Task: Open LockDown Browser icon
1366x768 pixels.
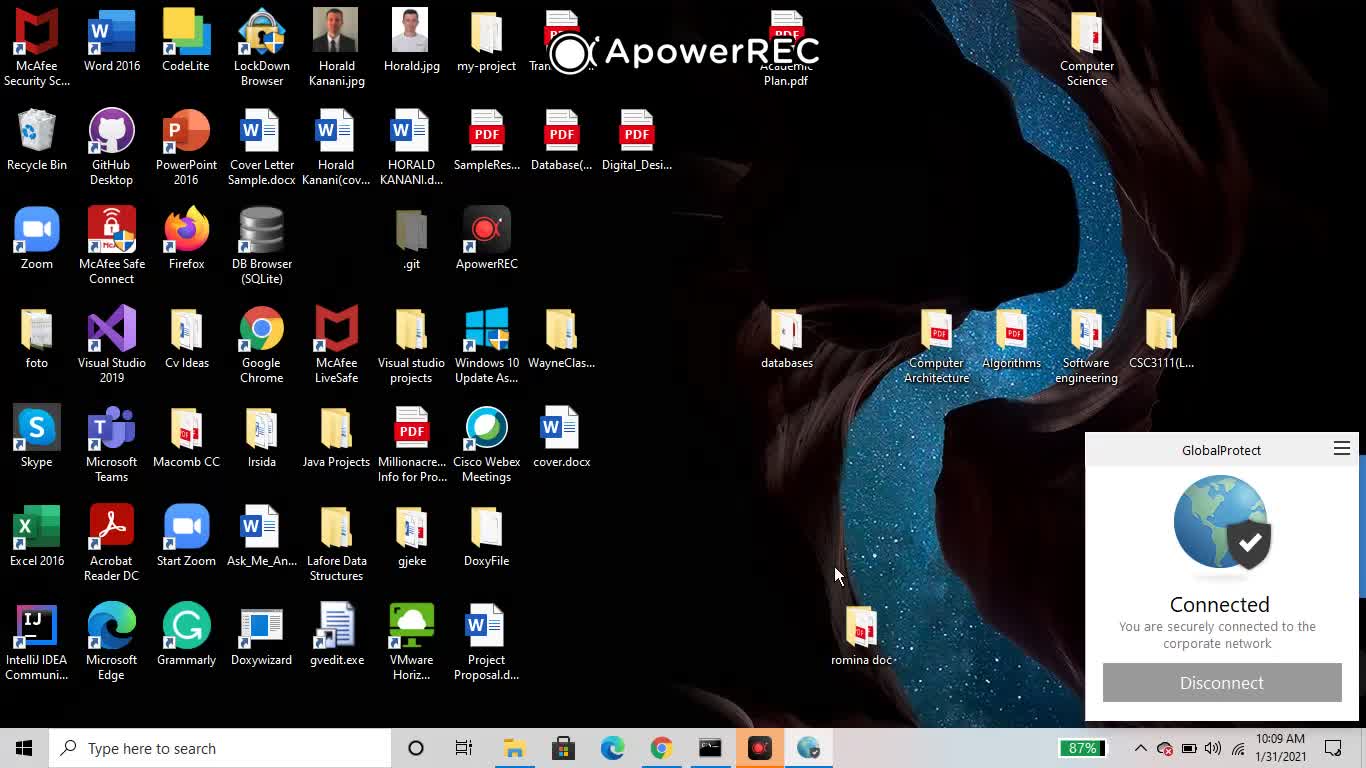Action: pos(261,47)
